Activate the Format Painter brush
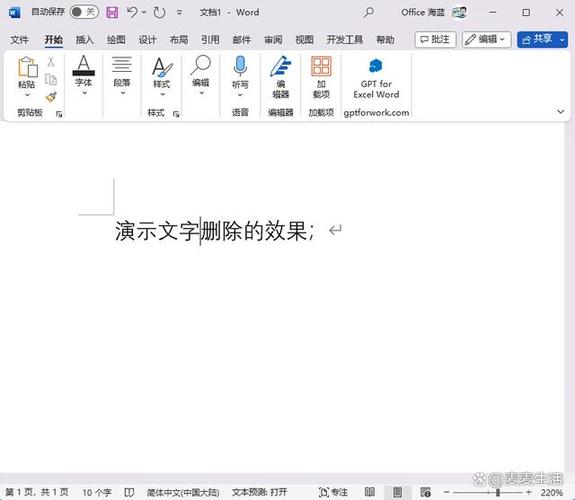The height and width of the screenshot is (500, 575). pyautogui.click(x=51, y=97)
